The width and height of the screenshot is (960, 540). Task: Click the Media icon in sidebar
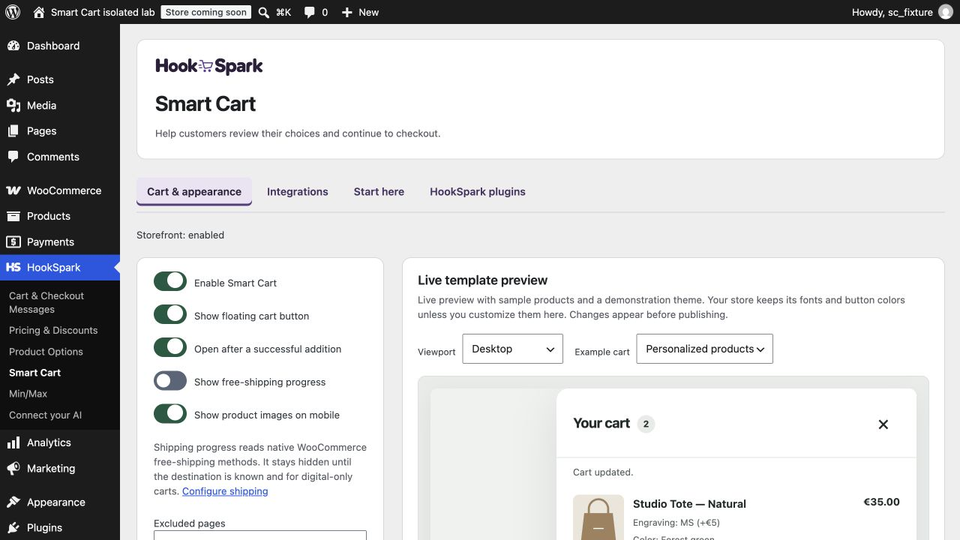(x=13, y=105)
